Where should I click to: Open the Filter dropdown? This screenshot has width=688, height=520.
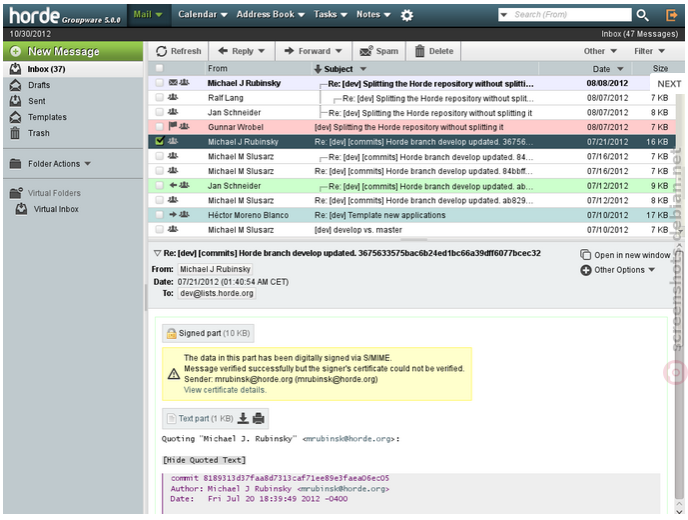pyautogui.click(x=650, y=51)
